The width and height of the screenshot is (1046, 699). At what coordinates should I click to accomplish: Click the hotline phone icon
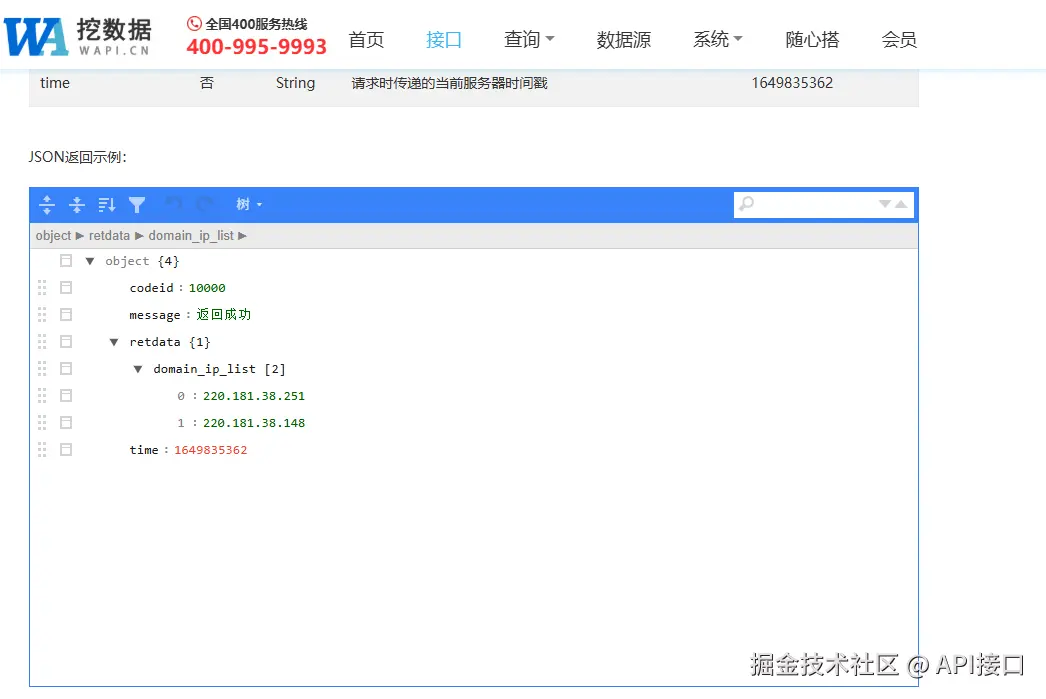click(x=194, y=24)
